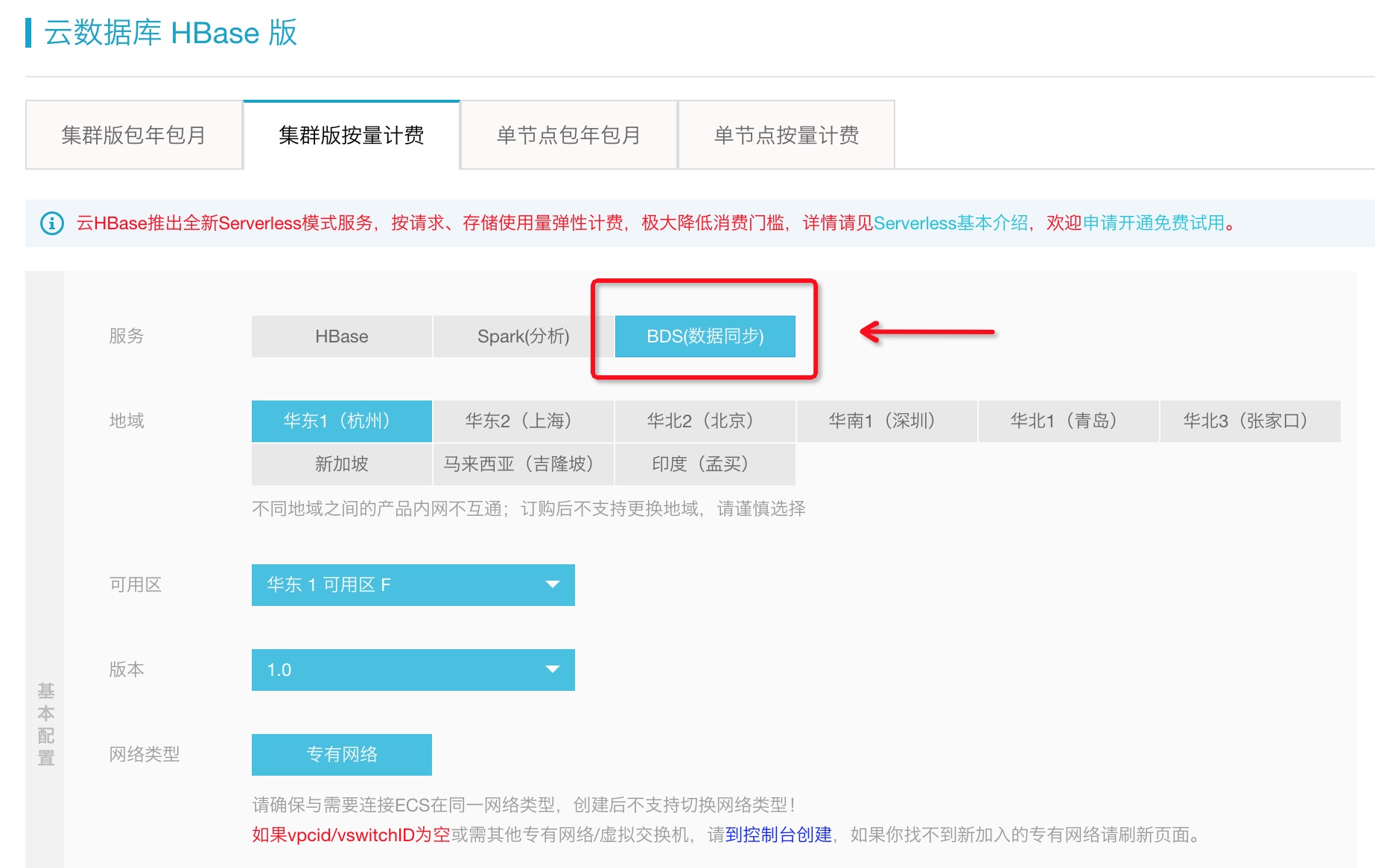Select region 华北3（张家口）
The height and width of the screenshot is (868, 1375).
pyautogui.click(x=1251, y=421)
